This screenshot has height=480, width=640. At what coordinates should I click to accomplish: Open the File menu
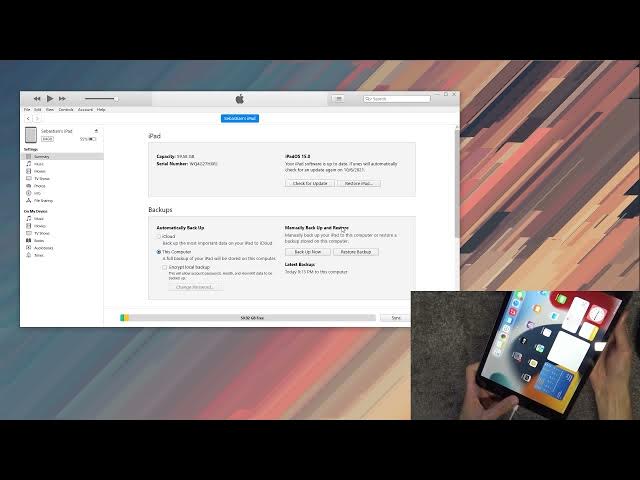[x=27, y=109]
